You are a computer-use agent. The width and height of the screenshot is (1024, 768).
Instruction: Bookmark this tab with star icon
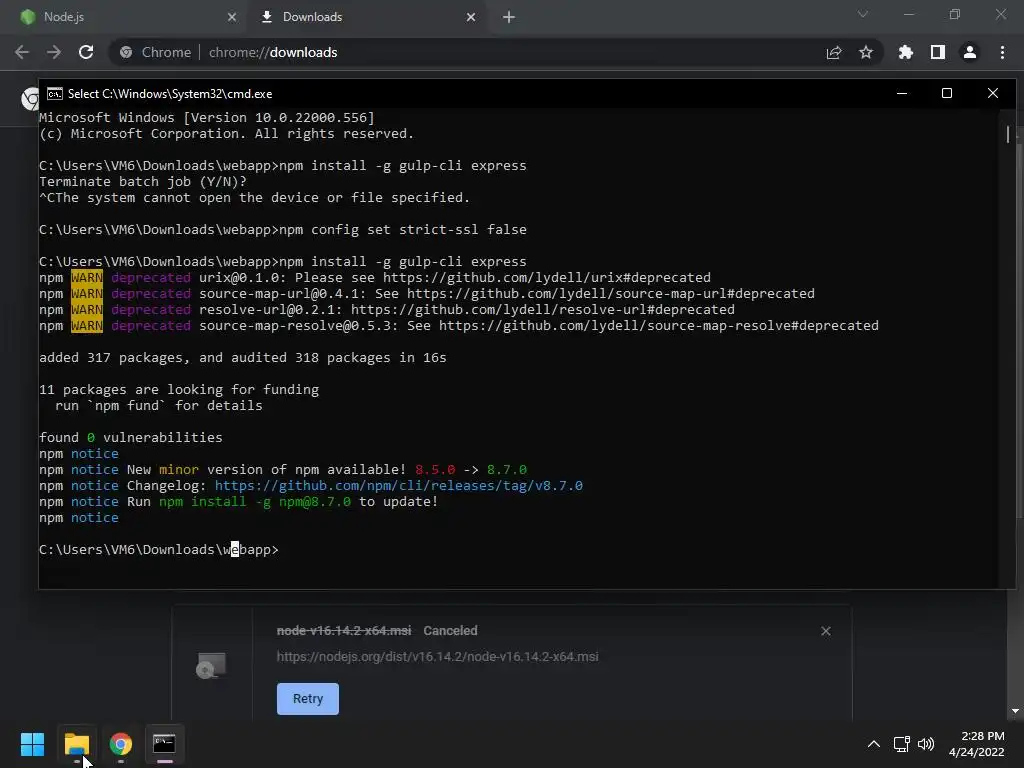click(866, 52)
